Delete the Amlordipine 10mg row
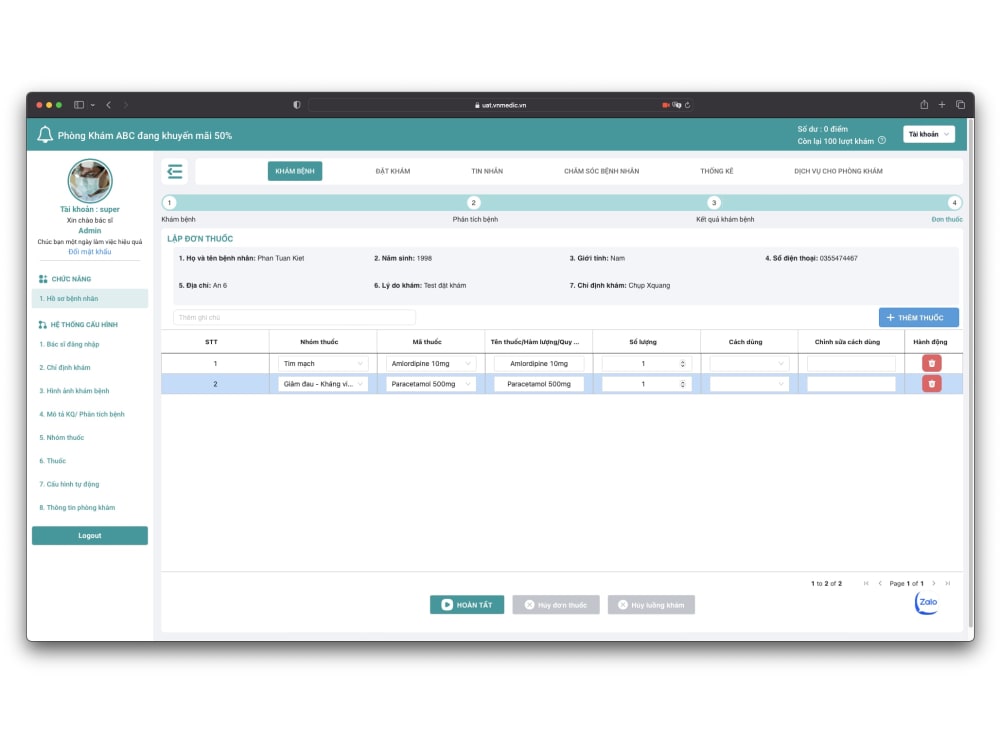 tap(931, 363)
